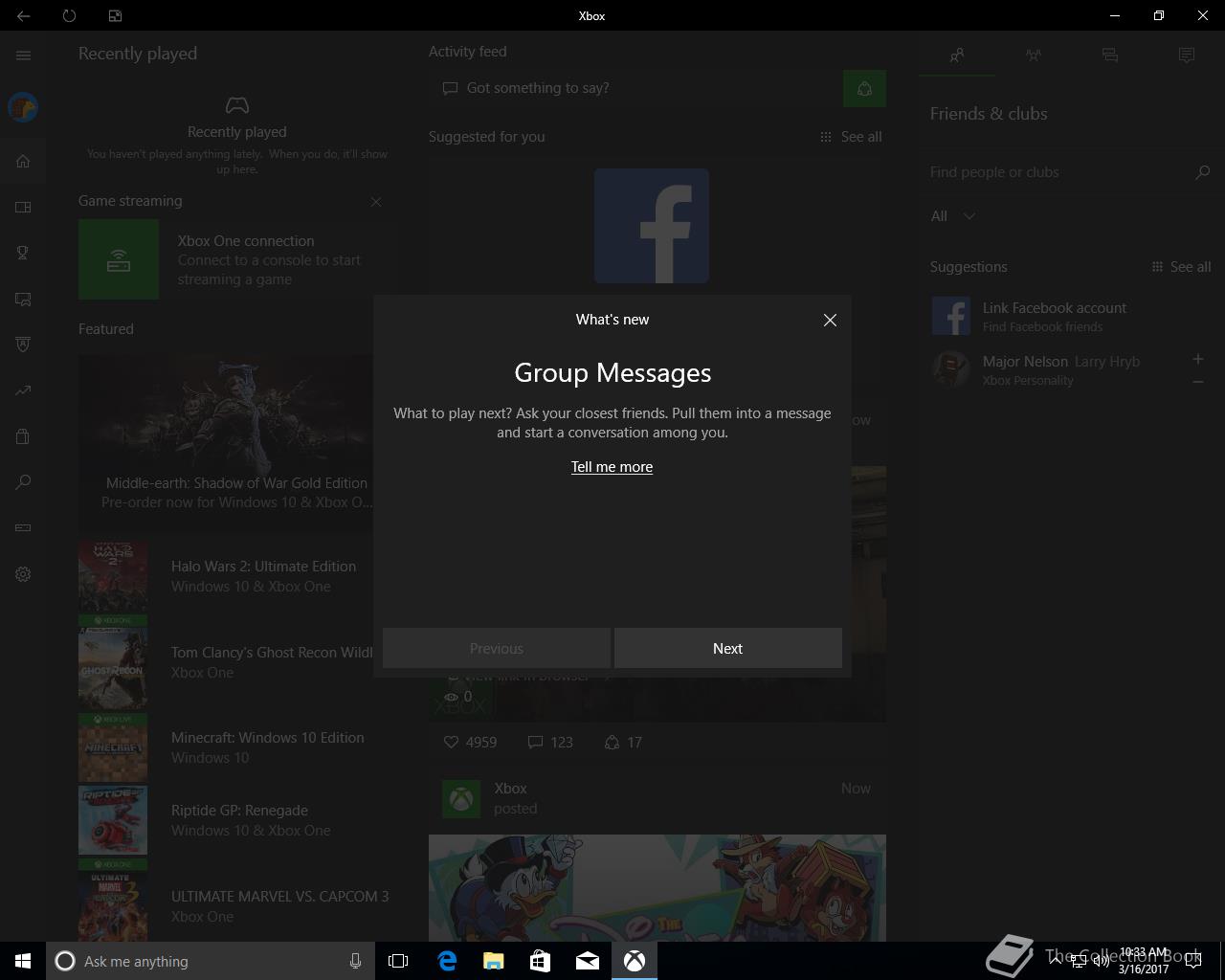Close the What's new dialog
The height and width of the screenshot is (980, 1225).
pyautogui.click(x=830, y=321)
